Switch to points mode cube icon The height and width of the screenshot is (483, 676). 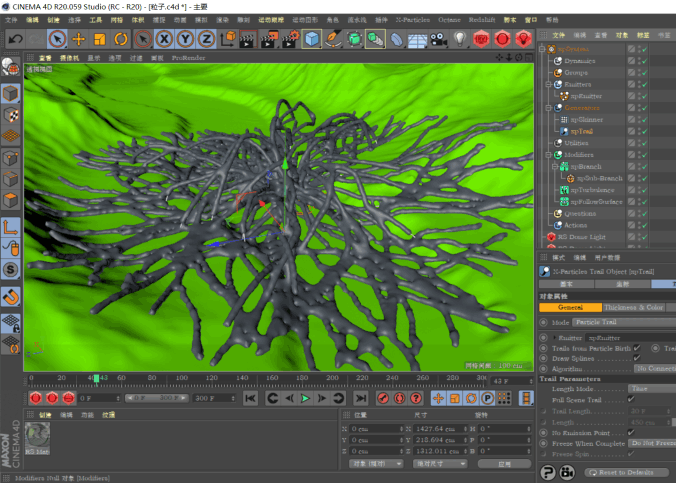point(10,158)
